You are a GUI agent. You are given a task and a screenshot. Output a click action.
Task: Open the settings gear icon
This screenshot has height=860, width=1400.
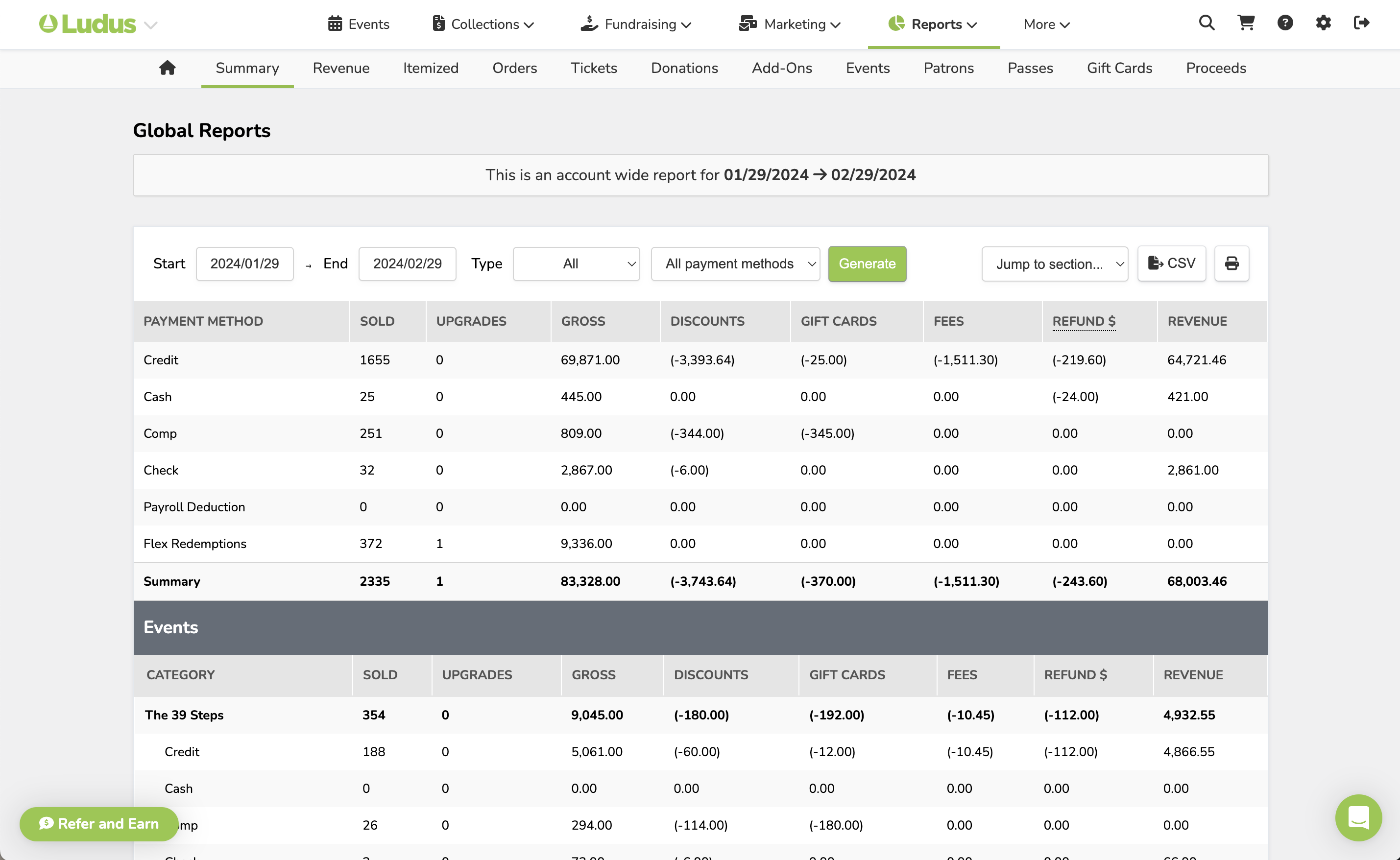click(1323, 24)
